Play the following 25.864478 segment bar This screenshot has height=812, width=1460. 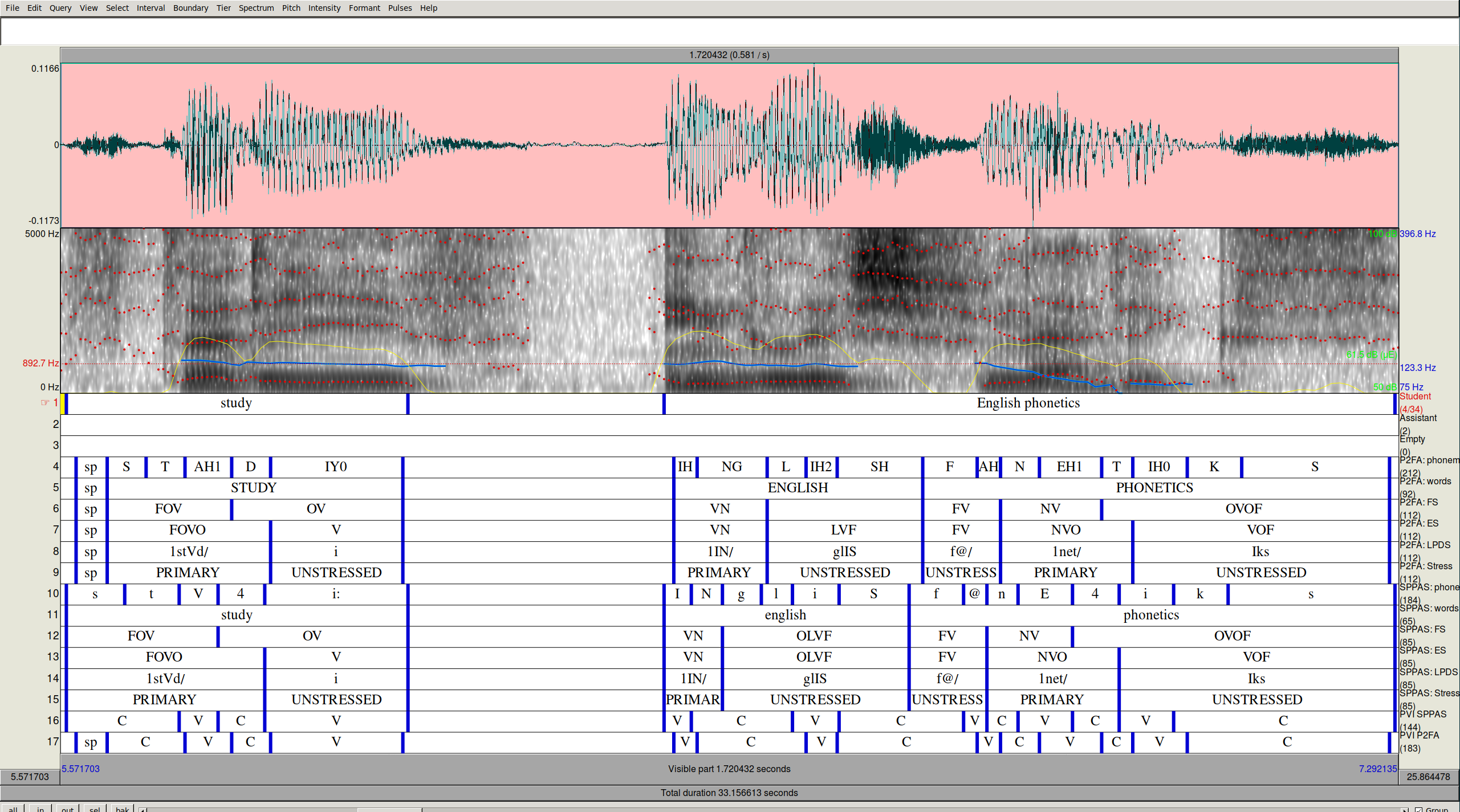pyautogui.click(x=1429, y=777)
